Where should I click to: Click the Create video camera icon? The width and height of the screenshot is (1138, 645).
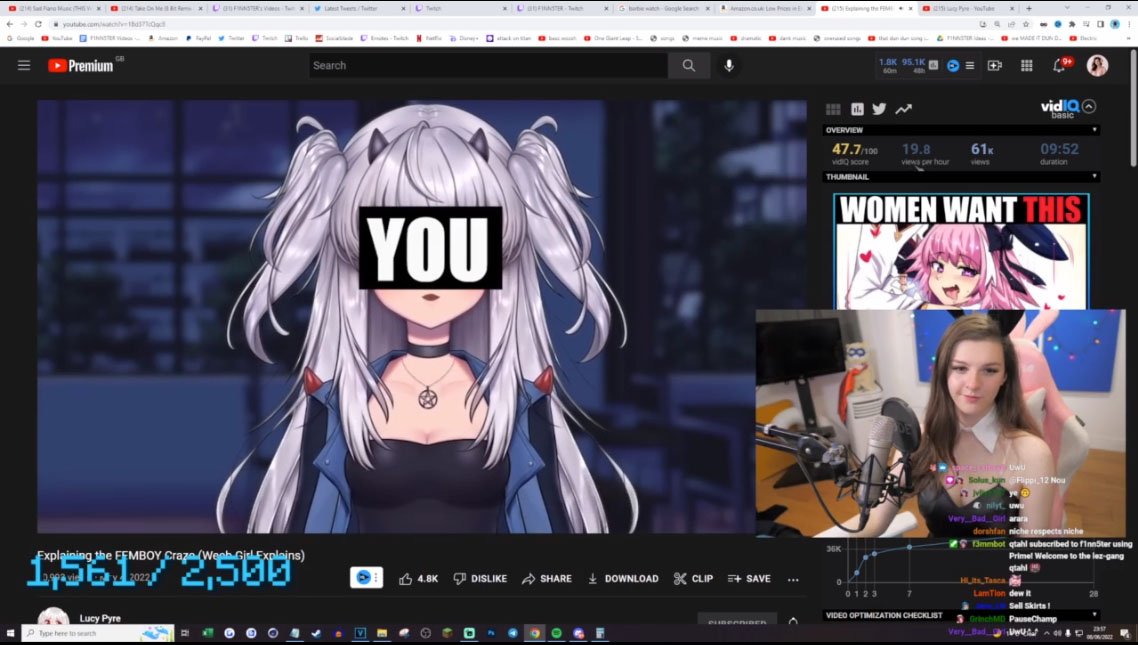[994, 65]
